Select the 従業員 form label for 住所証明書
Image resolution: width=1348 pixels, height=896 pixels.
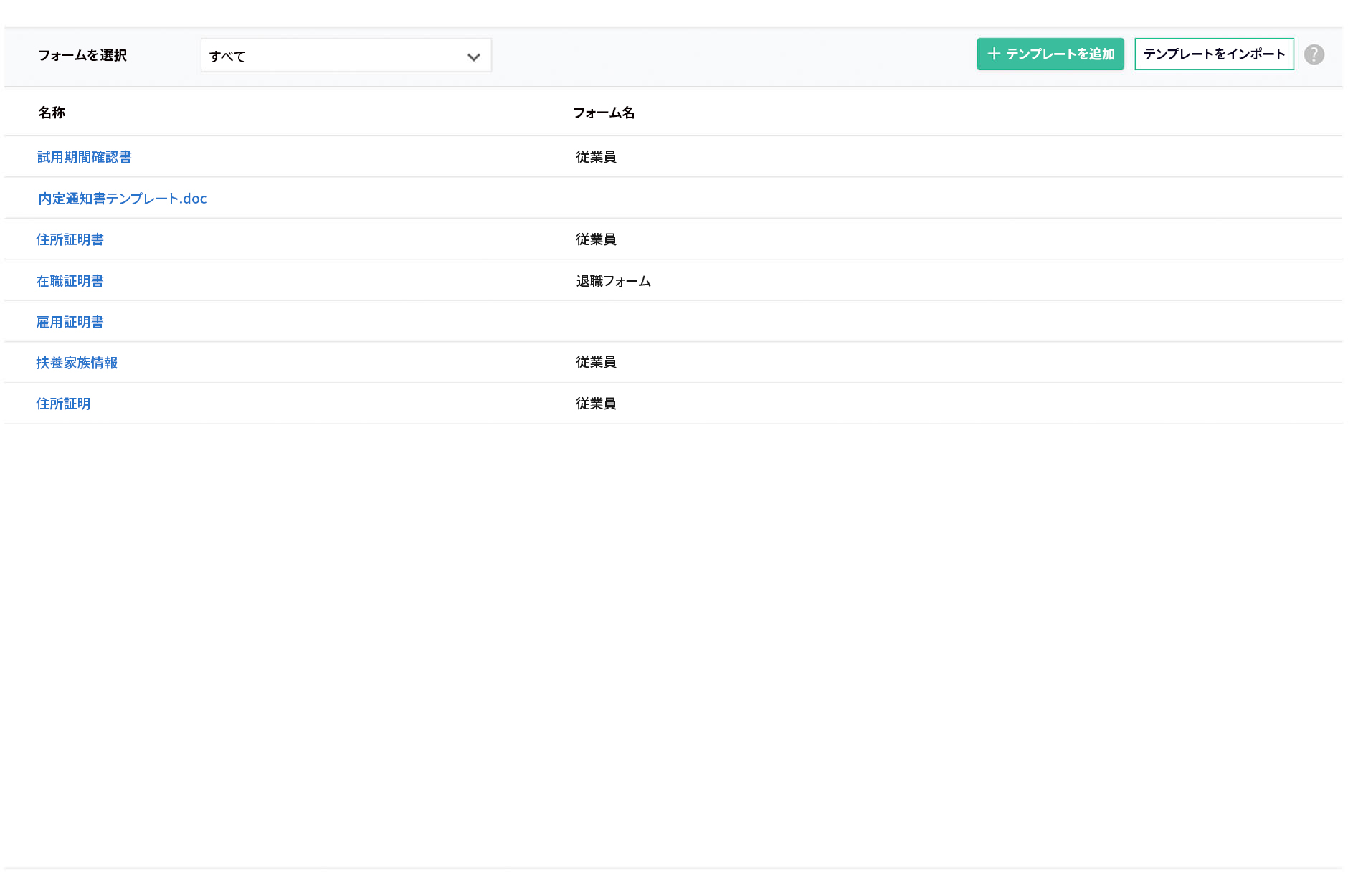click(596, 239)
